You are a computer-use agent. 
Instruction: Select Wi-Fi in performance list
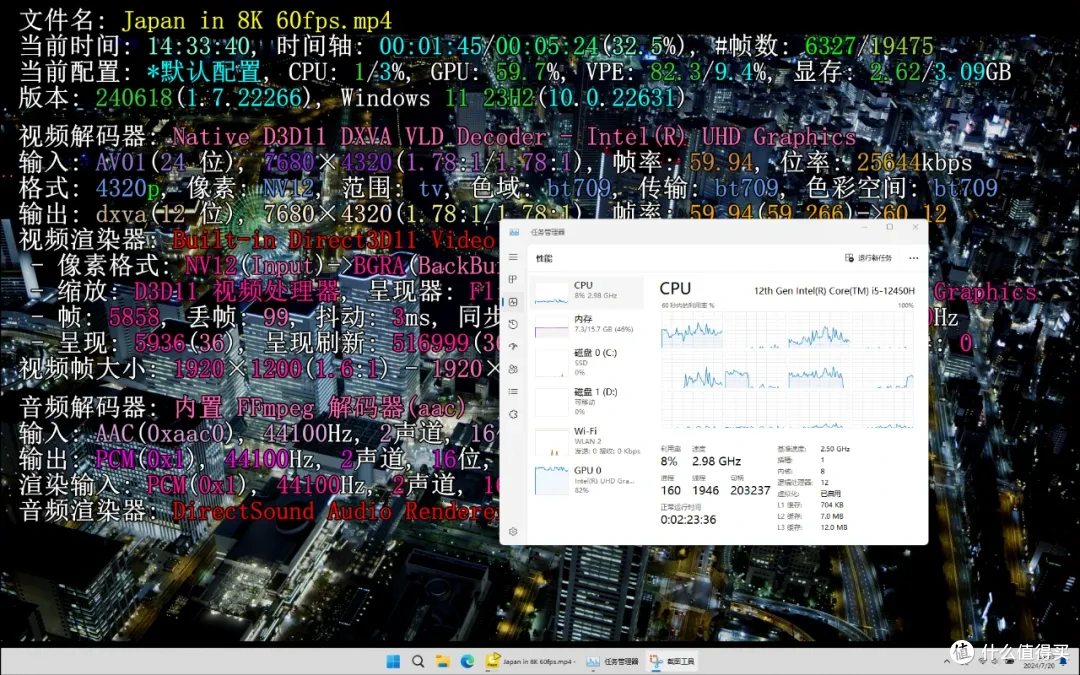(x=588, y=441)
